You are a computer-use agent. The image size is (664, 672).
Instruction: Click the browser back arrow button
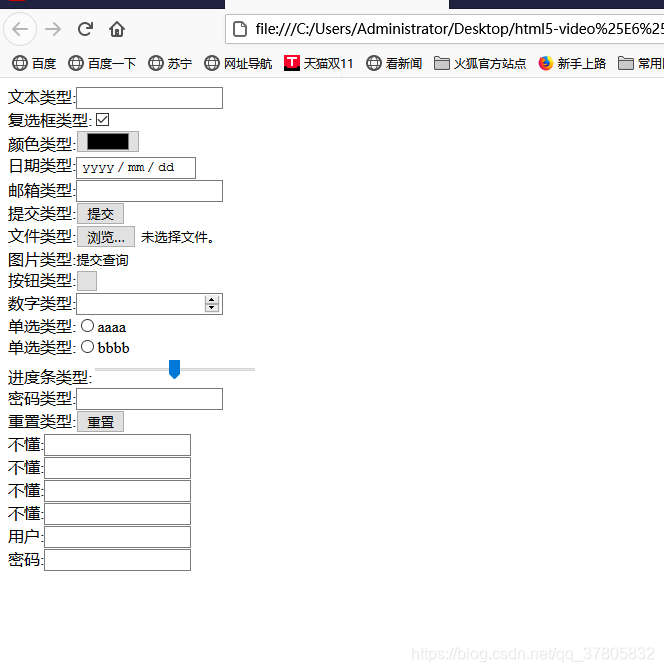[20, 29]
